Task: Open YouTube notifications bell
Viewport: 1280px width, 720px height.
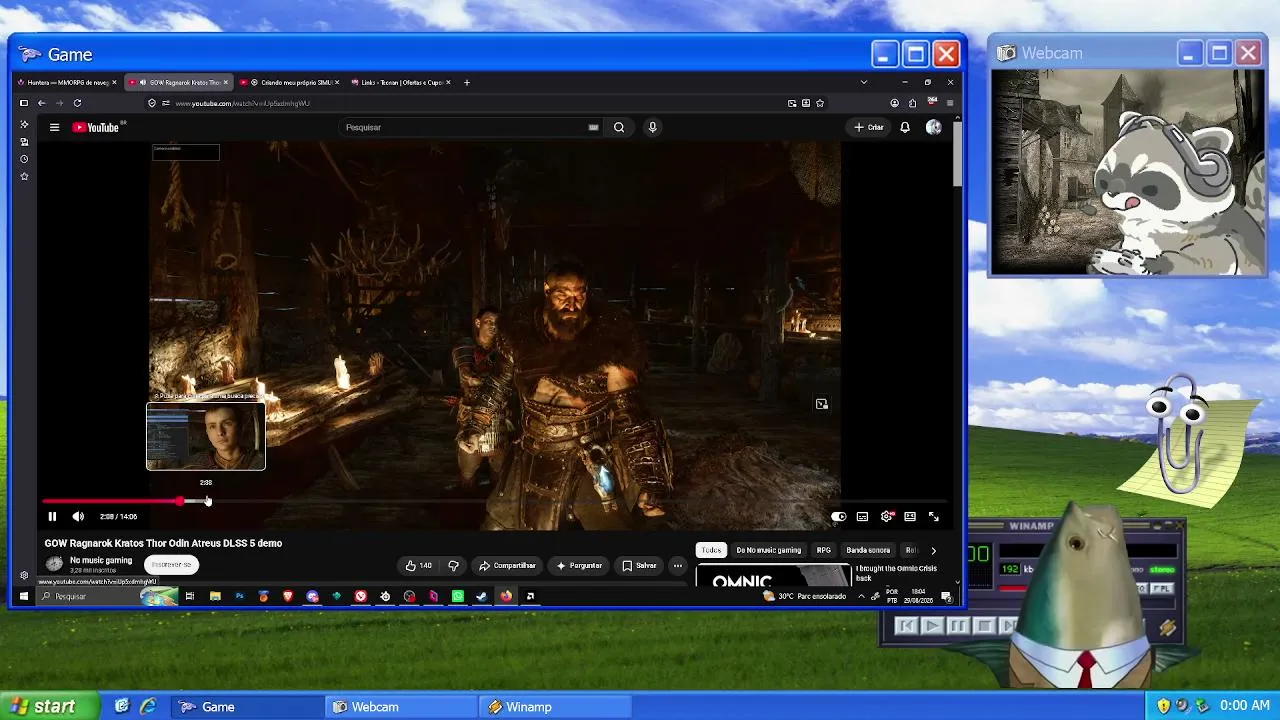Action: (905, 127)
